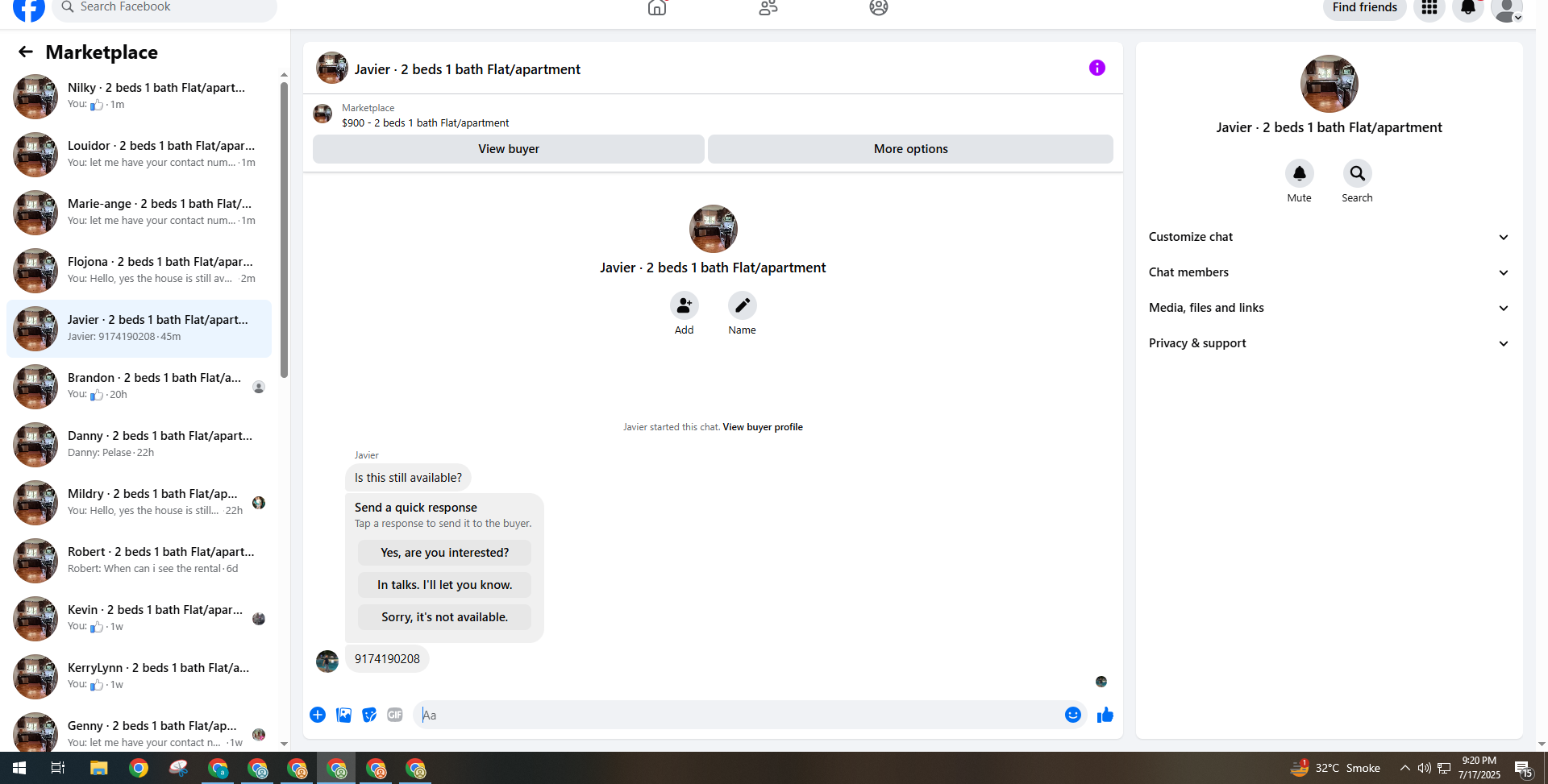Choose a GIF icon
The image size is (1548, 784).
pos(395,715)
